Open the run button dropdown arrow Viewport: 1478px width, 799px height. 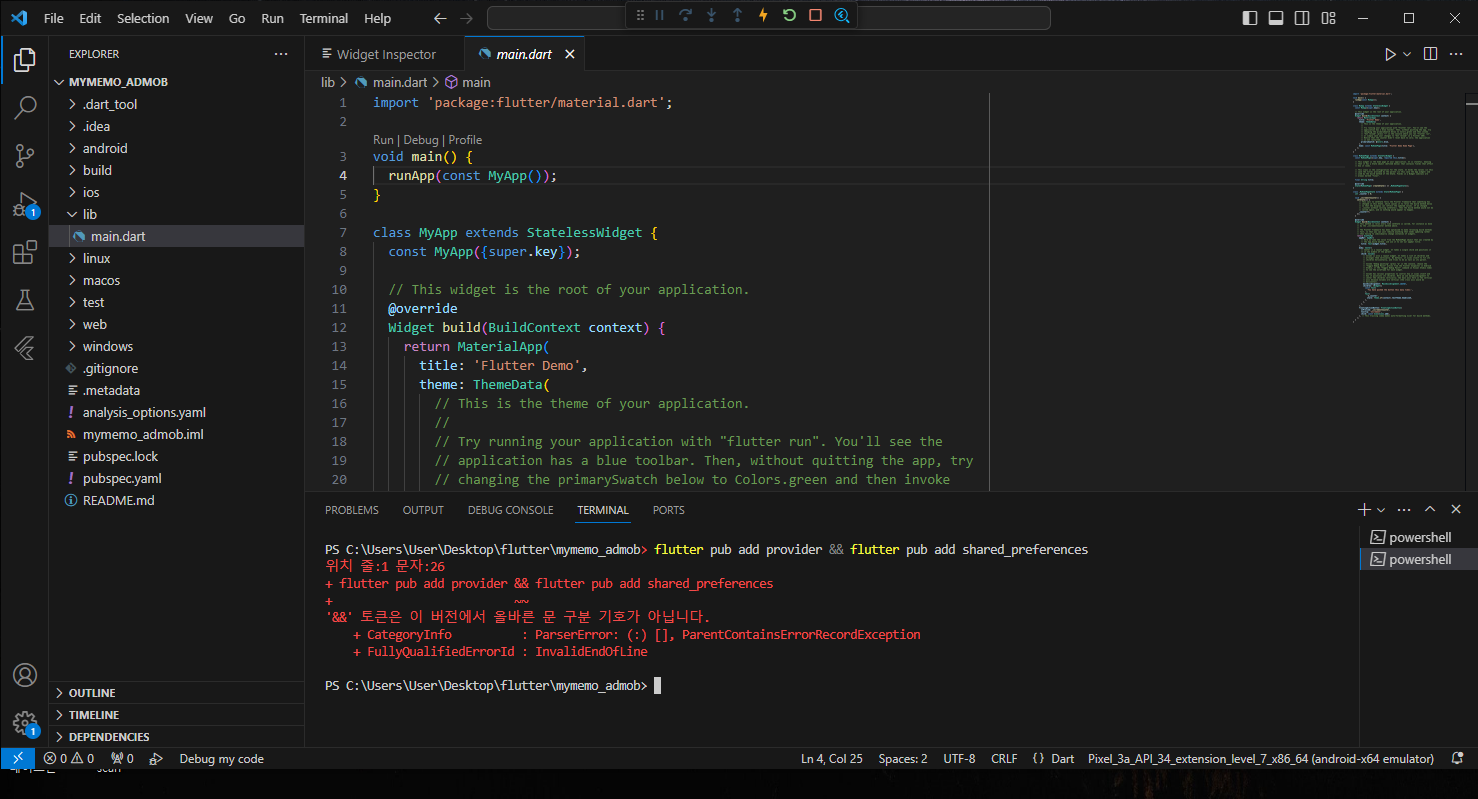tap(1407, 54)
